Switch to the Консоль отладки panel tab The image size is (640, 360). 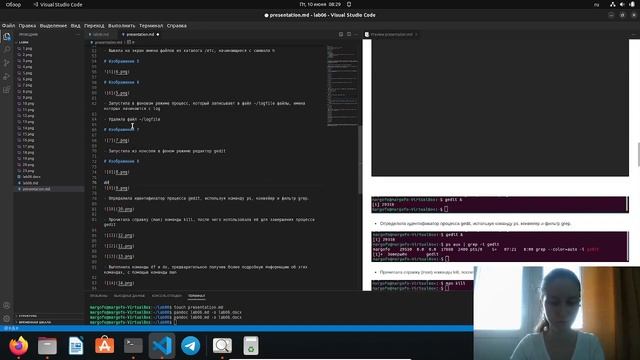click(x=167, y=296)
